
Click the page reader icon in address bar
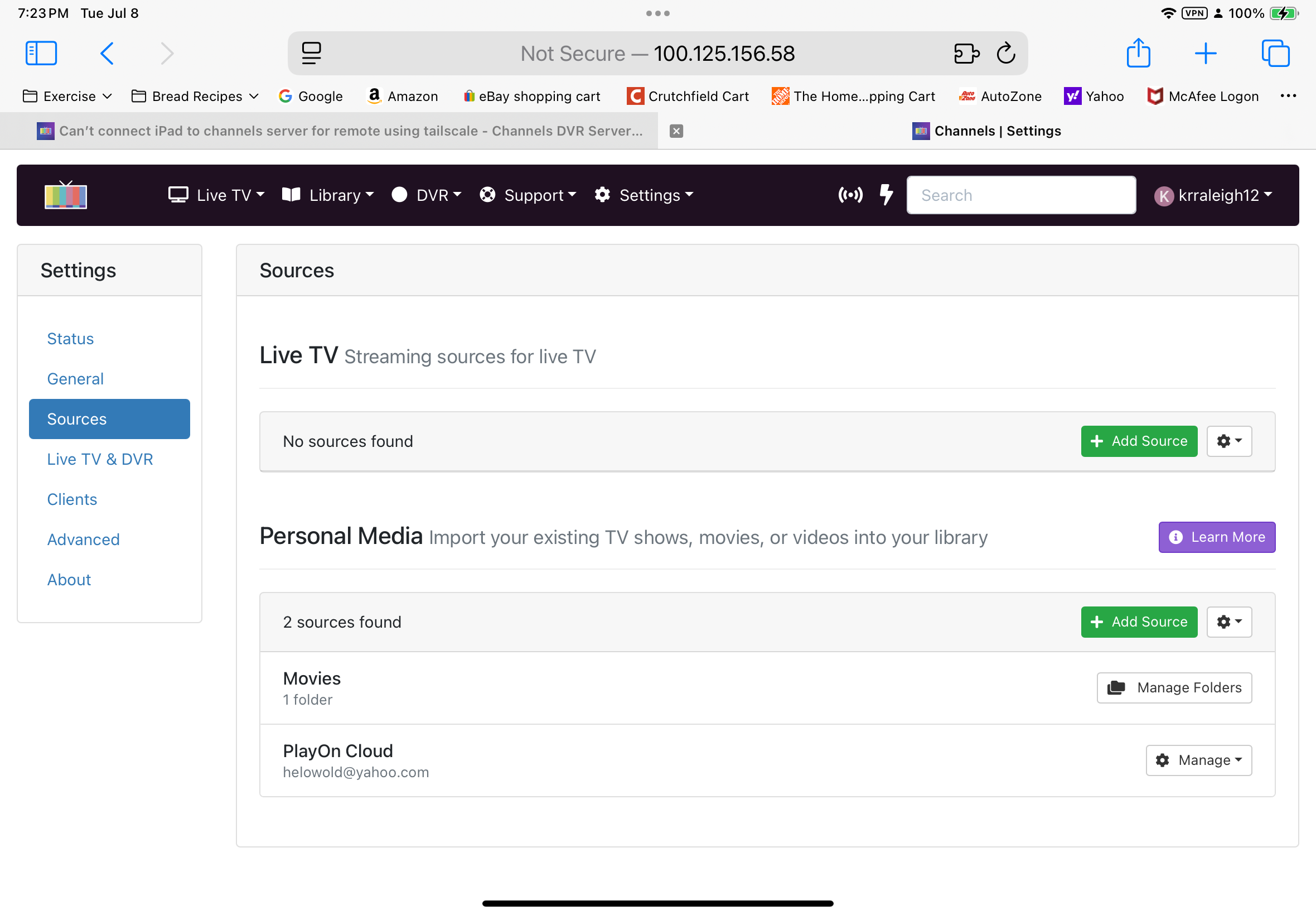point(312,54)
